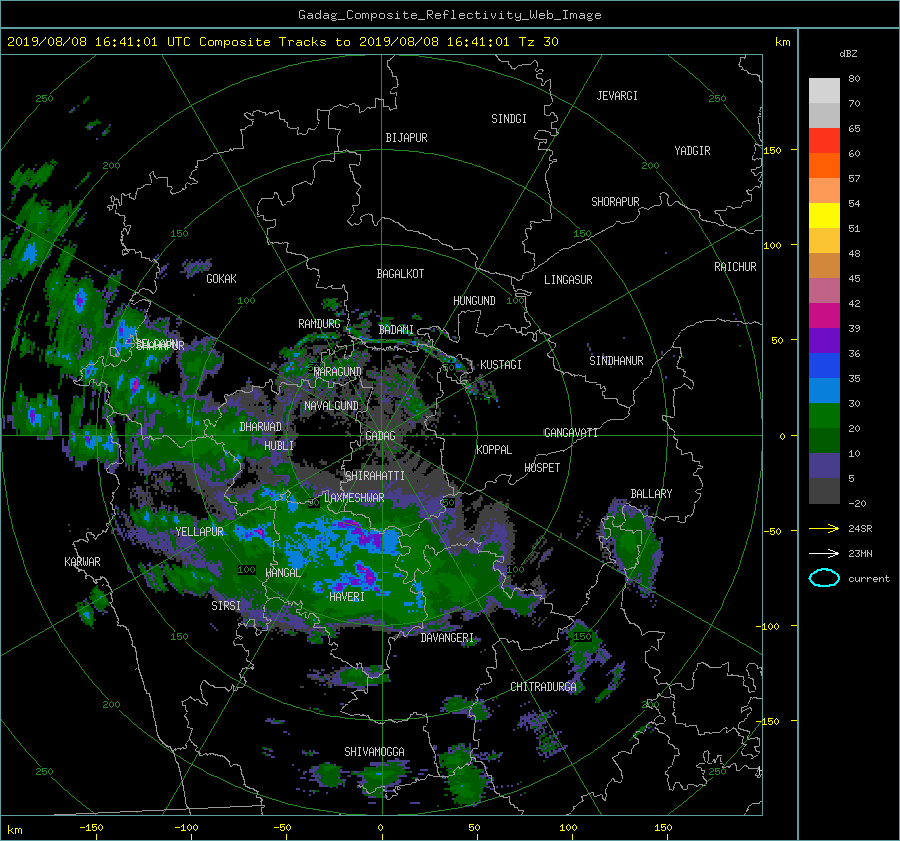Image resolution: width=900 pixels, height=841 pixels.
Task: Click the RAICHUR city label
Action: pos(735,267)
